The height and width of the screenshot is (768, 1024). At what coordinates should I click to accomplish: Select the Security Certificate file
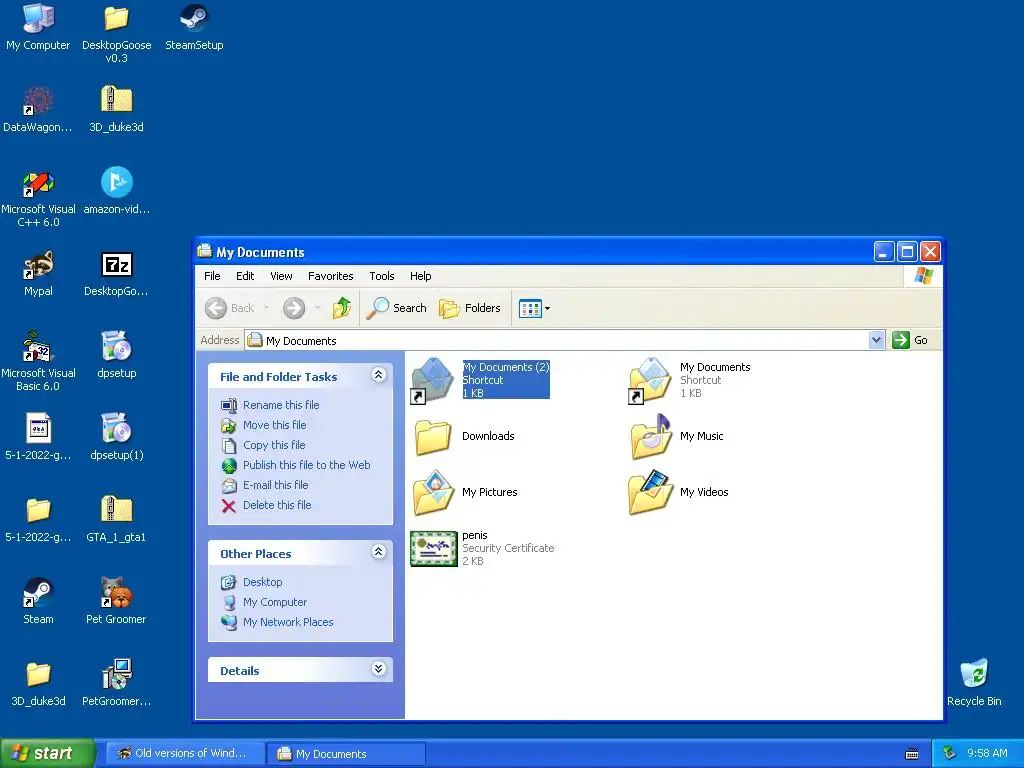coord(483,548)
